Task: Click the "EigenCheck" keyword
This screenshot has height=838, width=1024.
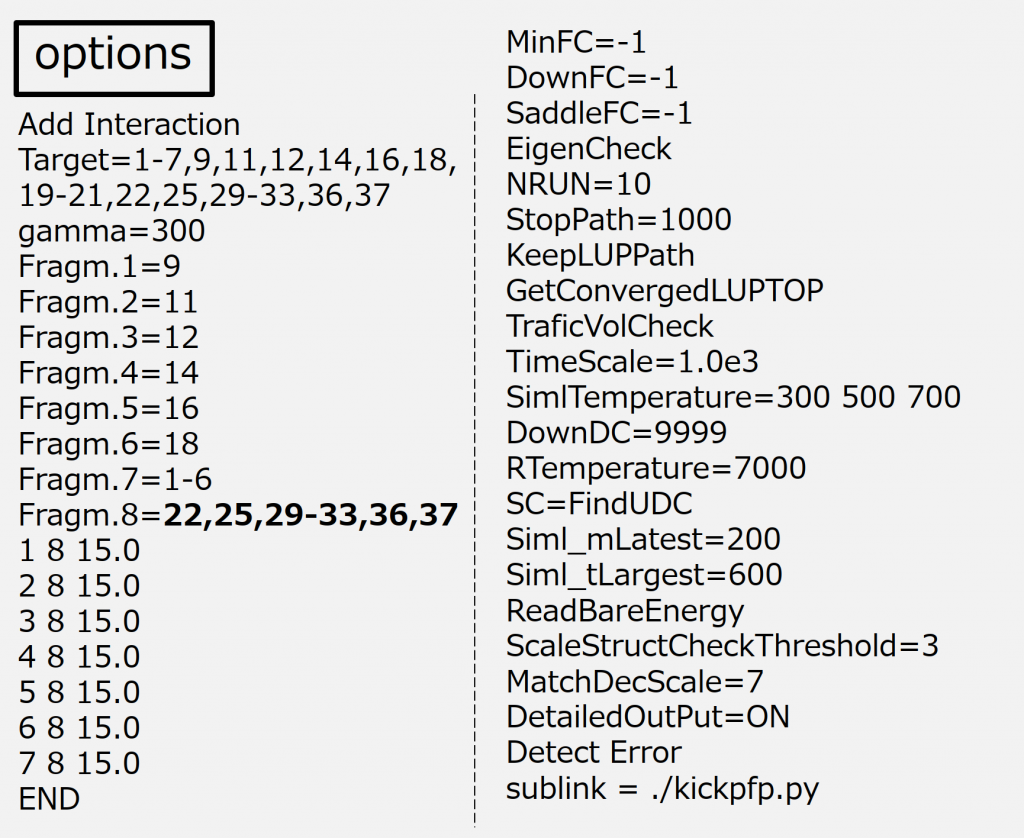Action: tap(589, 149)
